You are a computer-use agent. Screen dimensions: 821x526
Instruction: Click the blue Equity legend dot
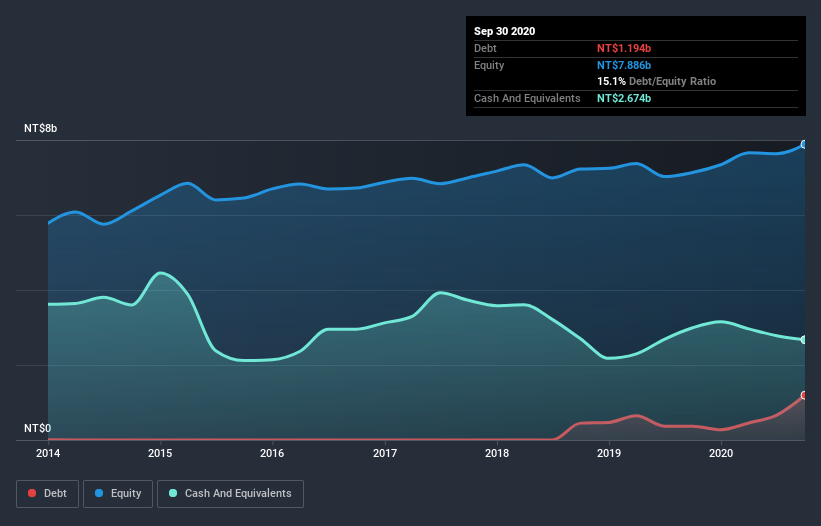tap(99, 493)
